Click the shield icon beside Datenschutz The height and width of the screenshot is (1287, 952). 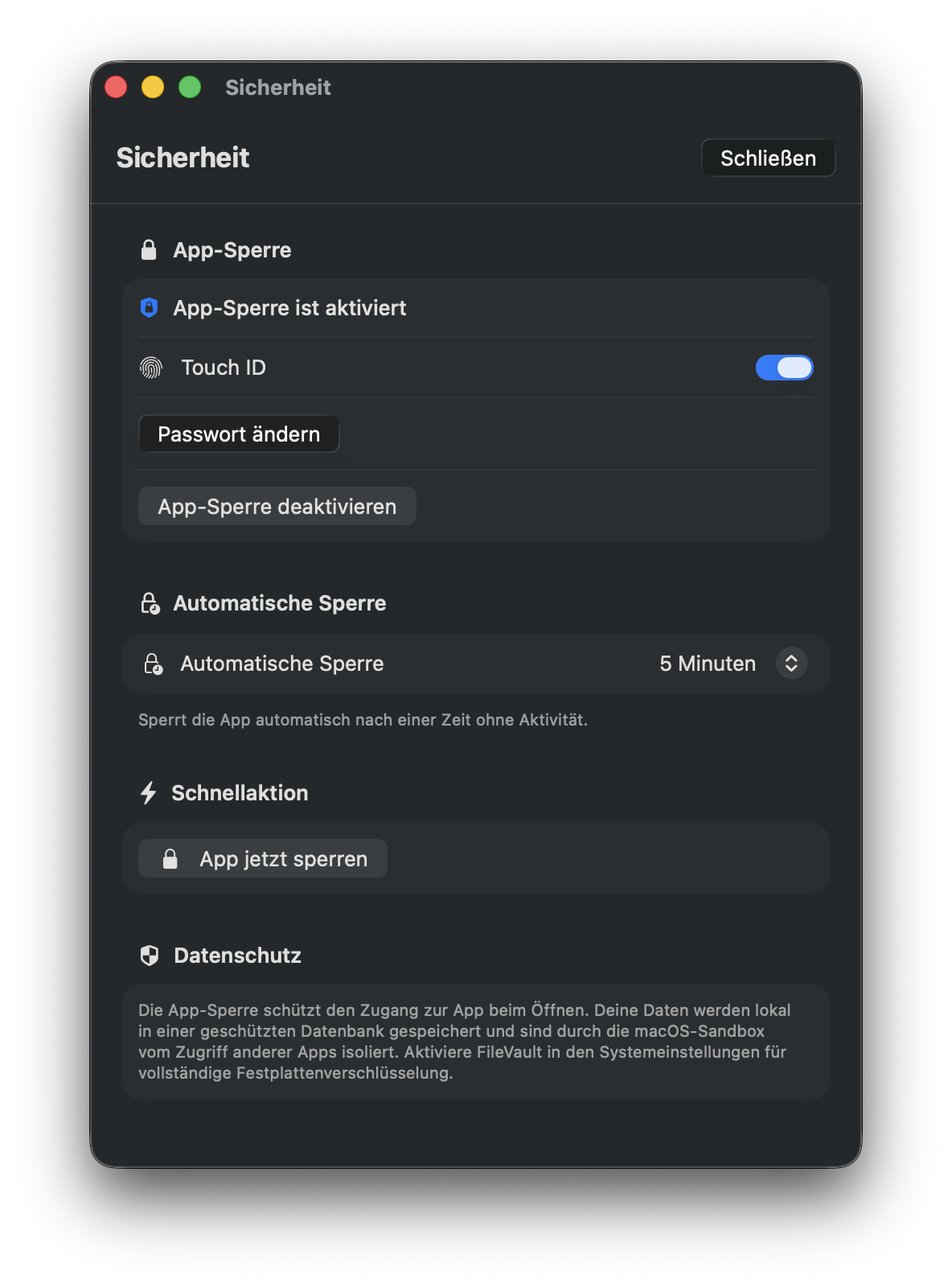(x=148, y=955)
